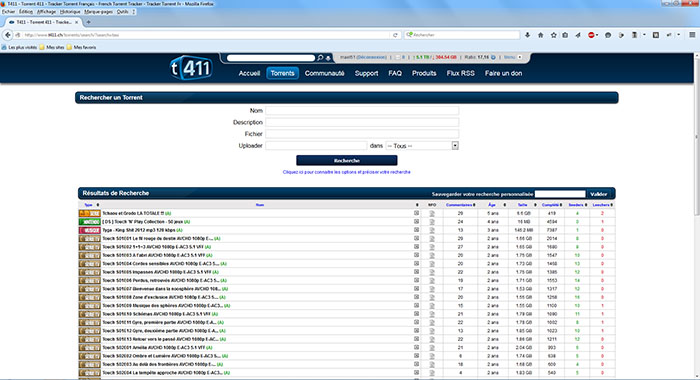Viewport: 700px width, 380px height.
Task: Reload the page with the refresh icon
Action: (395, 35)
